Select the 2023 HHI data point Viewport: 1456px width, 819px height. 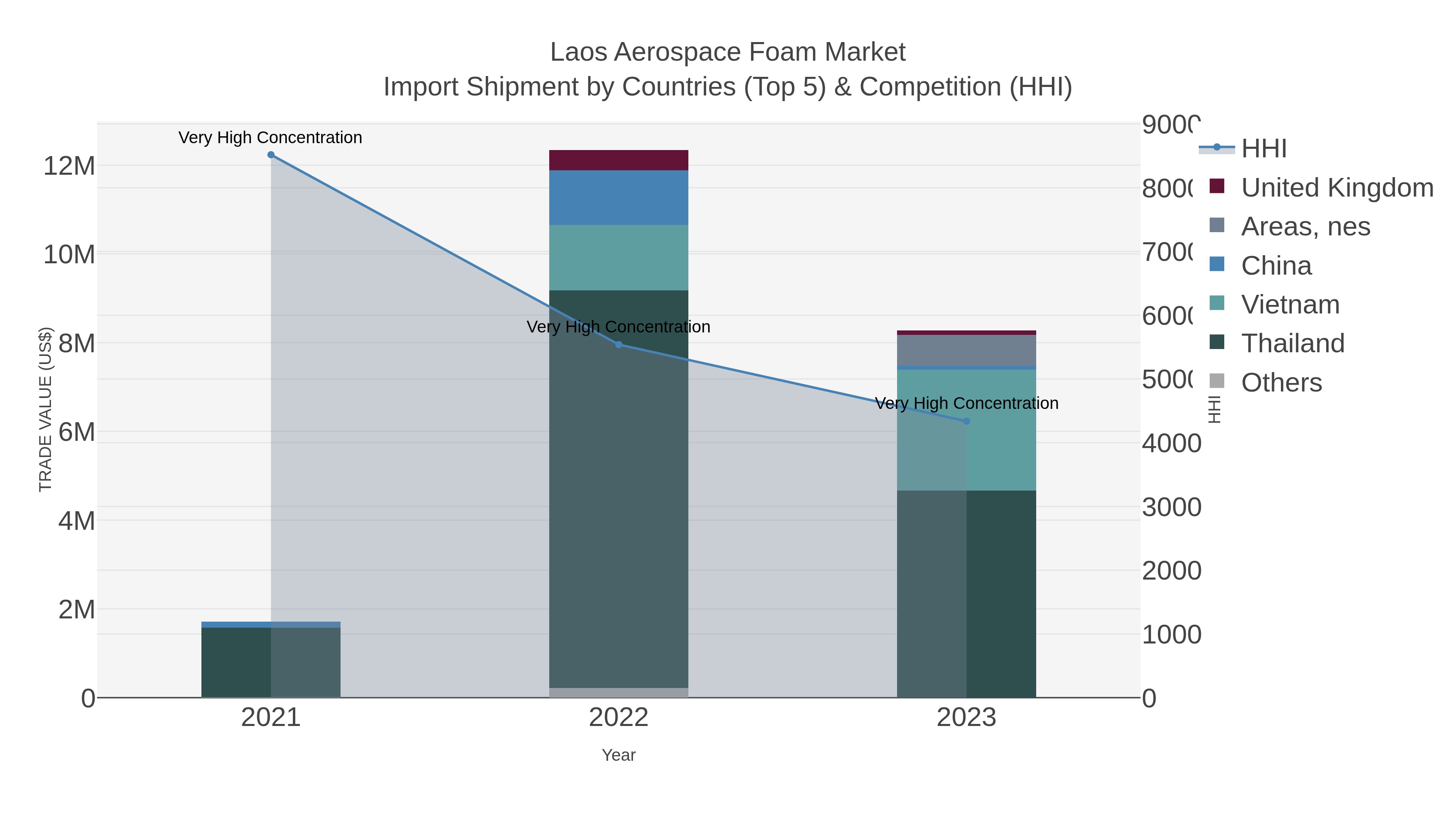[967, 421]
